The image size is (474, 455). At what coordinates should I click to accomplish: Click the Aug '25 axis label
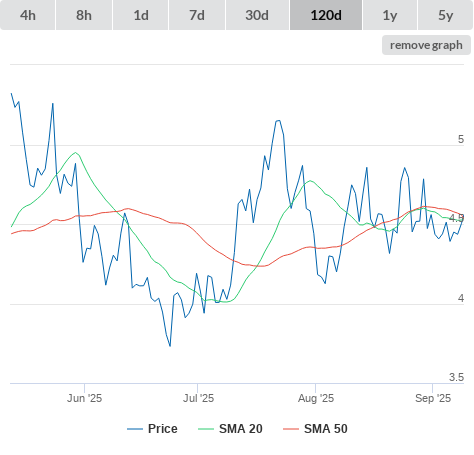316,398
